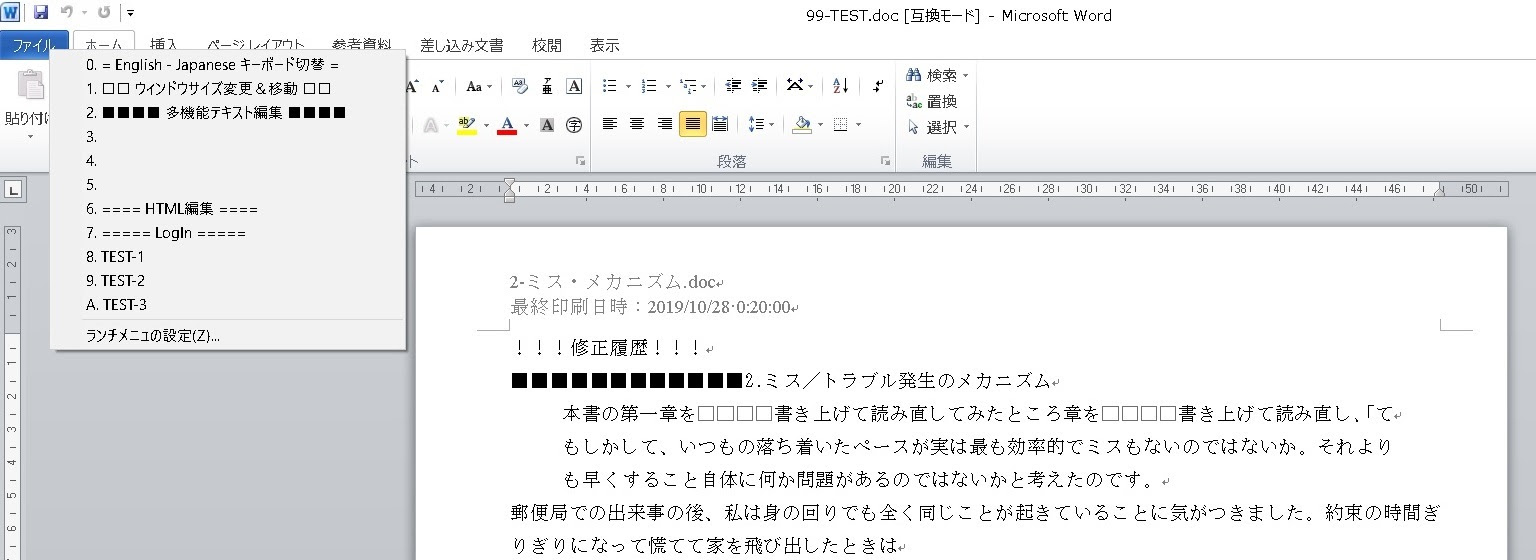The image size is (1536, 560).
Task: Click the Save icon in Quick Access toolbar
Action: [41, 13]
